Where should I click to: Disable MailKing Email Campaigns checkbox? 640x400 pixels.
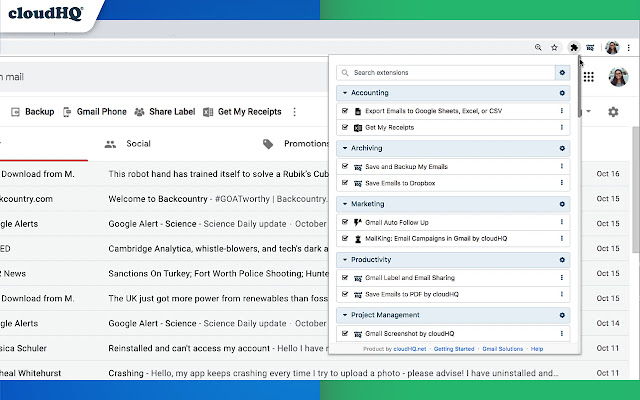345,238
